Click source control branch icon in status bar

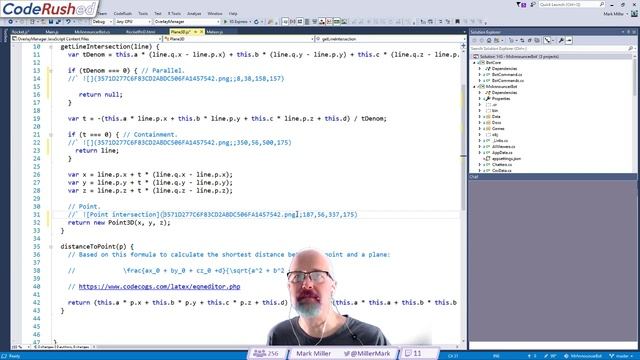(611, 356)
